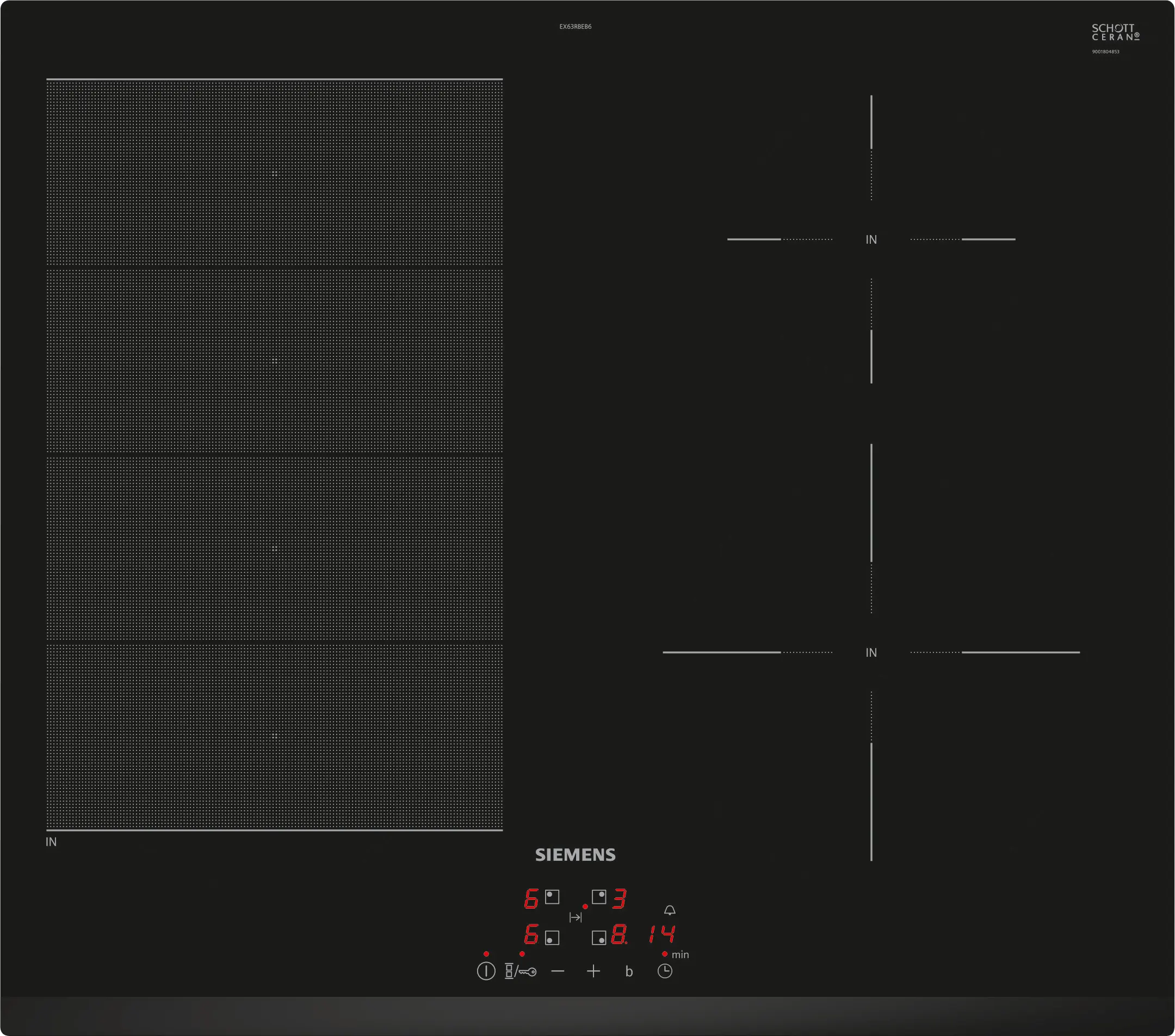Touch the SIEMENS logo
The width and height of the screenshot is (1175, 1036).
(576, 855)
